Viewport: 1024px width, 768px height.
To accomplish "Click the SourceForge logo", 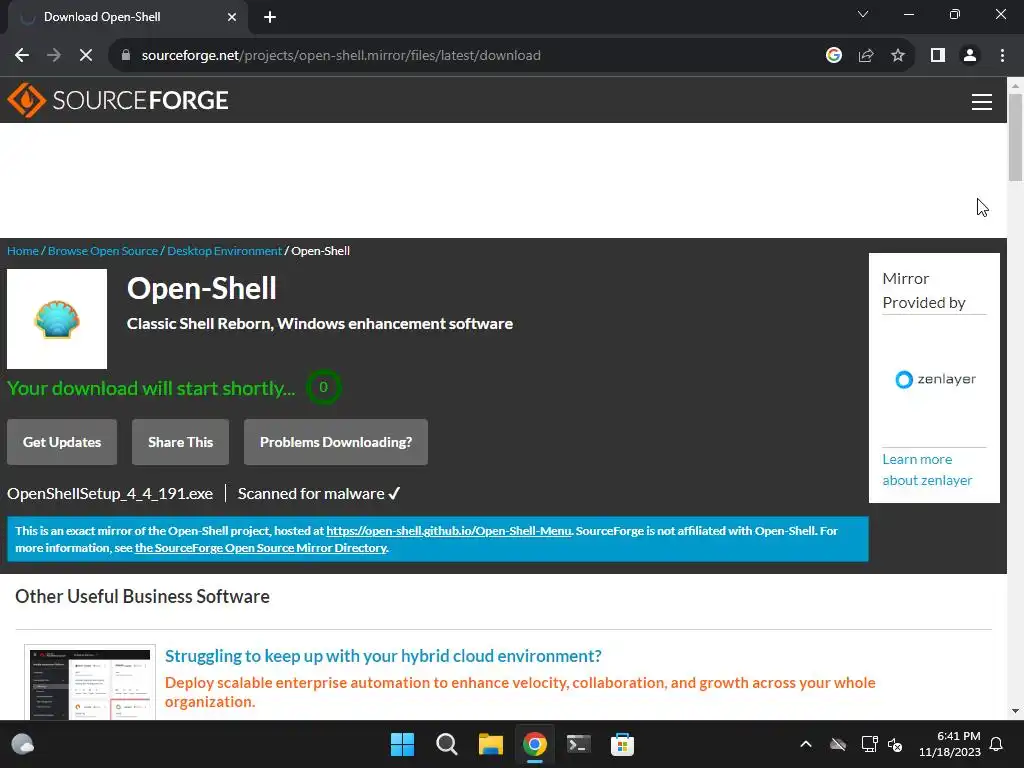I will tap(118, 100).
